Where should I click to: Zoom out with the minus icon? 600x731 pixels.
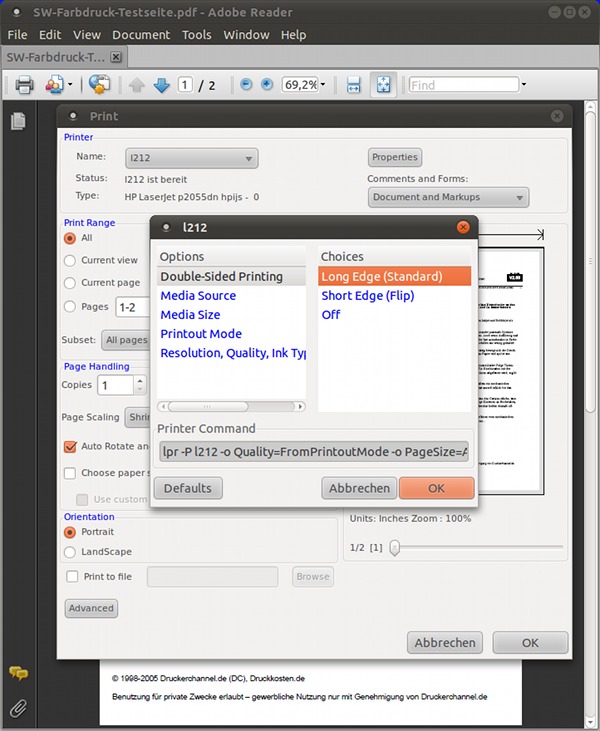(246, 84)
